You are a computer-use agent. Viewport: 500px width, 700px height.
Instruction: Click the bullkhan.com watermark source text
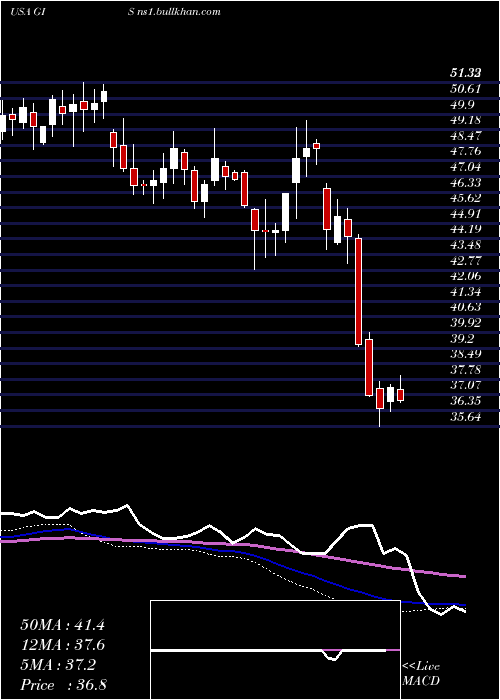(174, 12)
